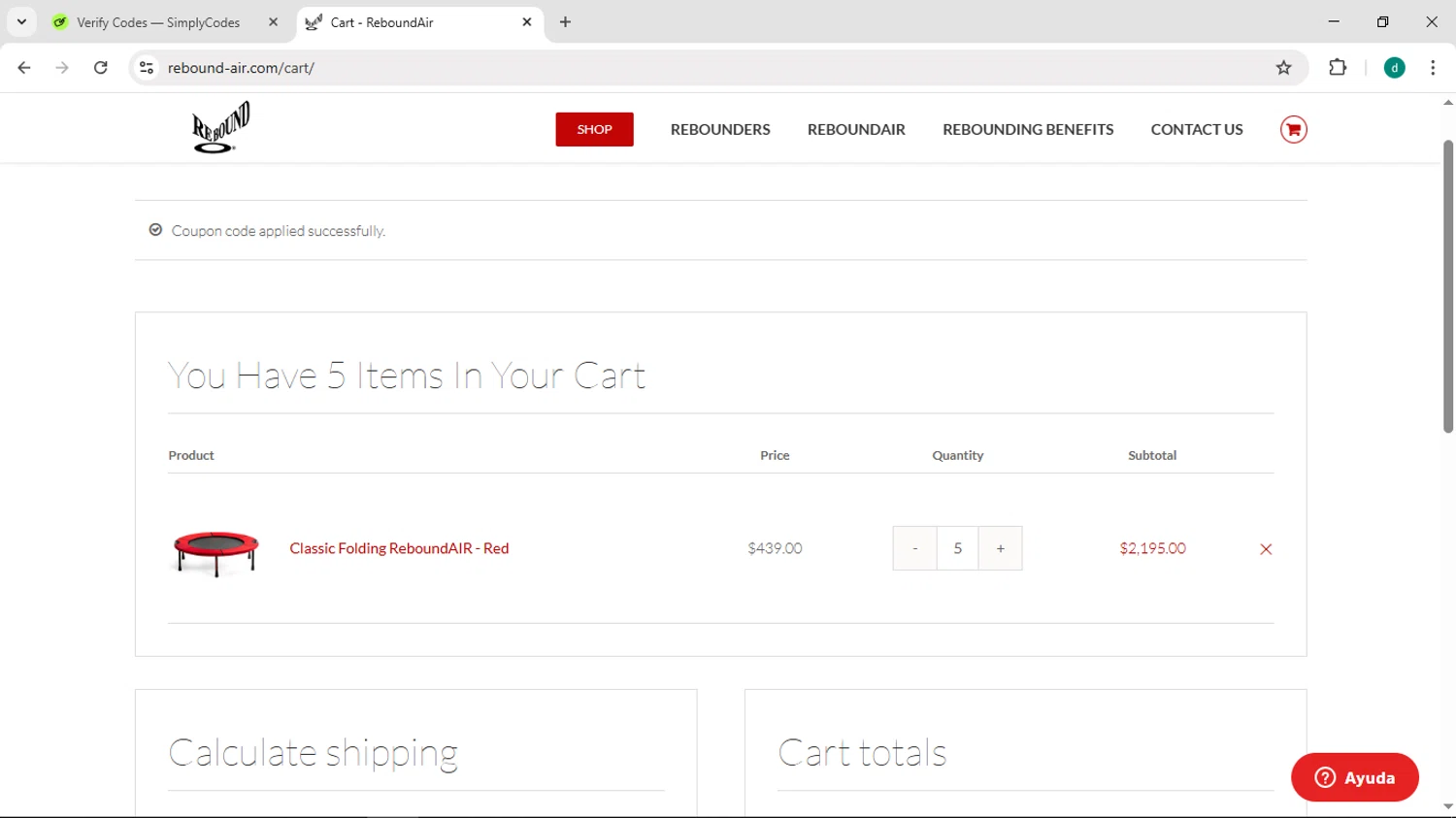Go forward in browser history

pos(62,68)
